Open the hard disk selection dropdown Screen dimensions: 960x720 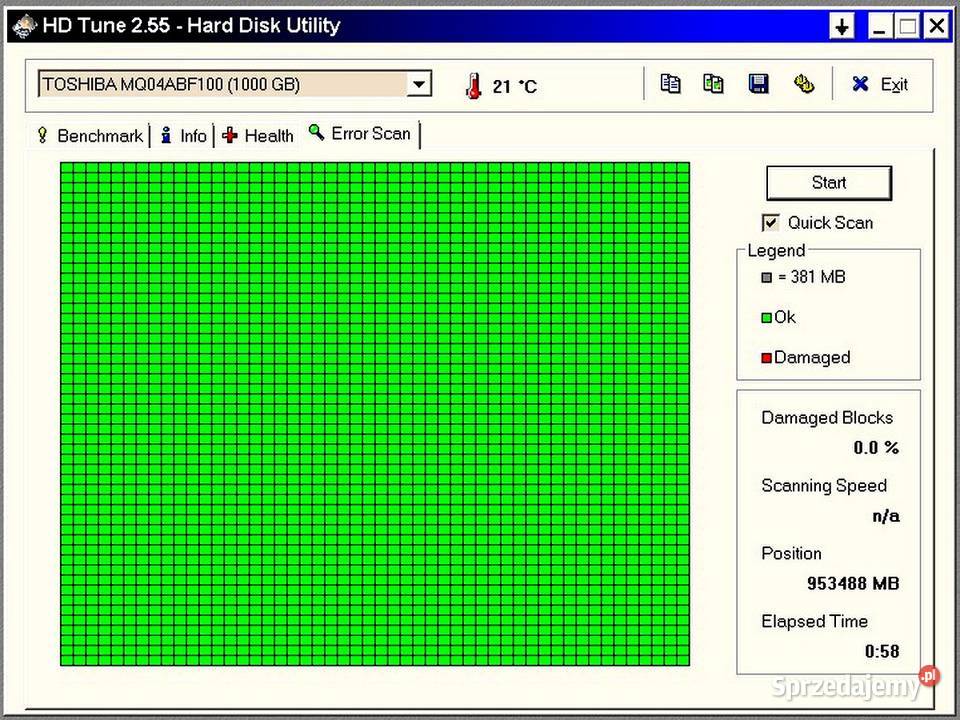point(419,84)
